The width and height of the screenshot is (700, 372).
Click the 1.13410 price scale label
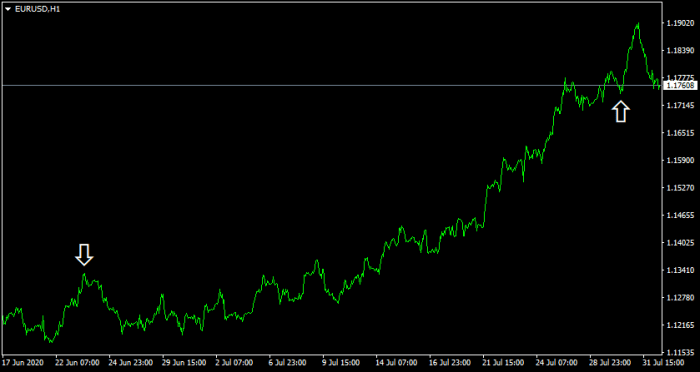680,270
